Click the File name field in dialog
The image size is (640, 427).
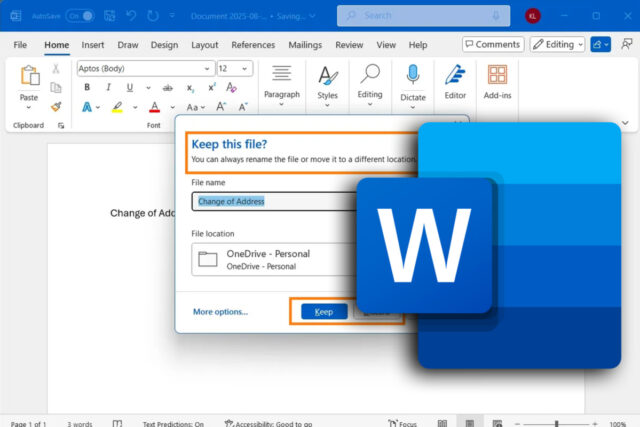(x=274, y=201)
